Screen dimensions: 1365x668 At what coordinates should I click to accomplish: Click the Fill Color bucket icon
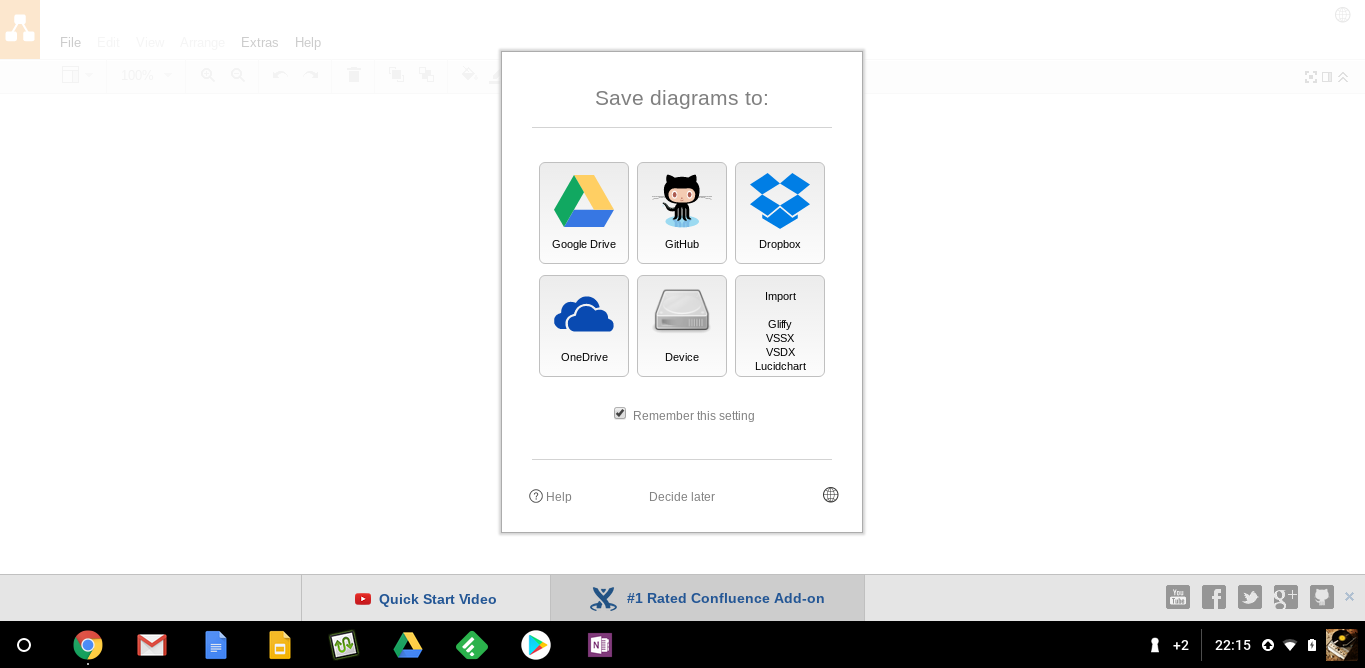tap(469, 75)
